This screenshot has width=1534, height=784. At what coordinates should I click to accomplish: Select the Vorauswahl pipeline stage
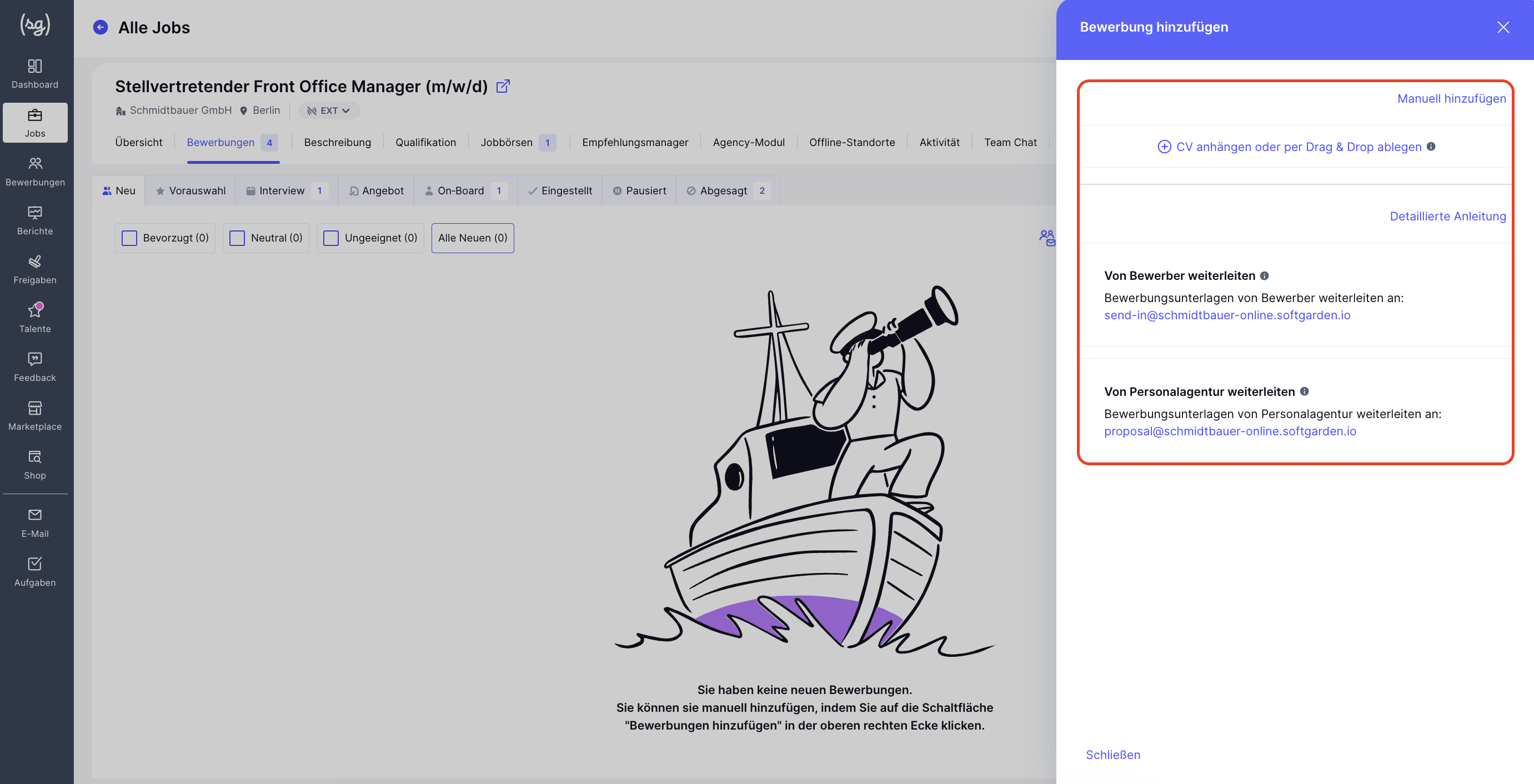(x=191, y=190)
